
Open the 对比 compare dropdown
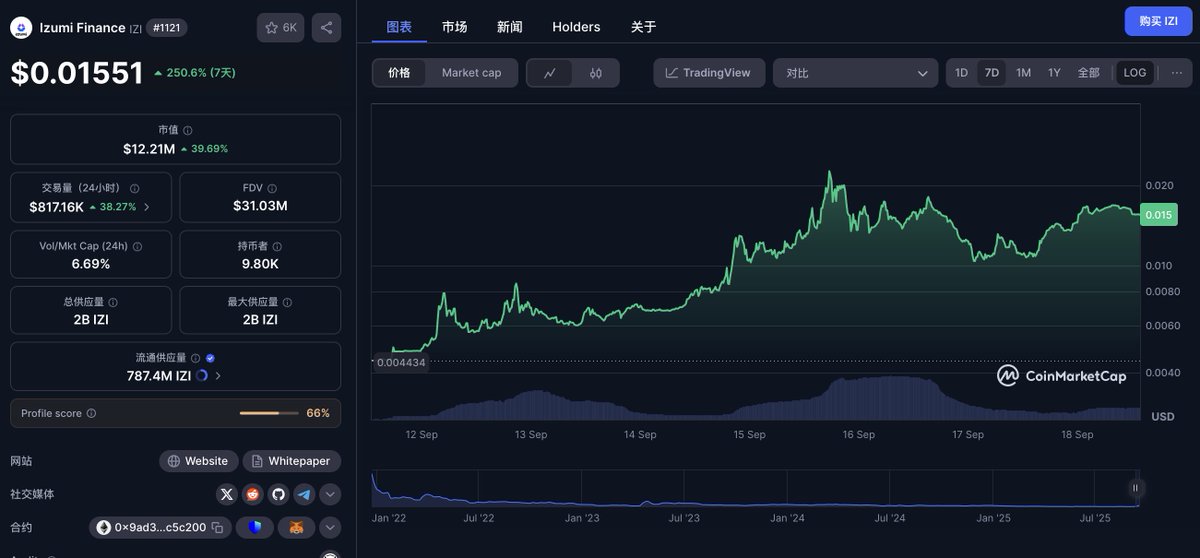[856, 73]
